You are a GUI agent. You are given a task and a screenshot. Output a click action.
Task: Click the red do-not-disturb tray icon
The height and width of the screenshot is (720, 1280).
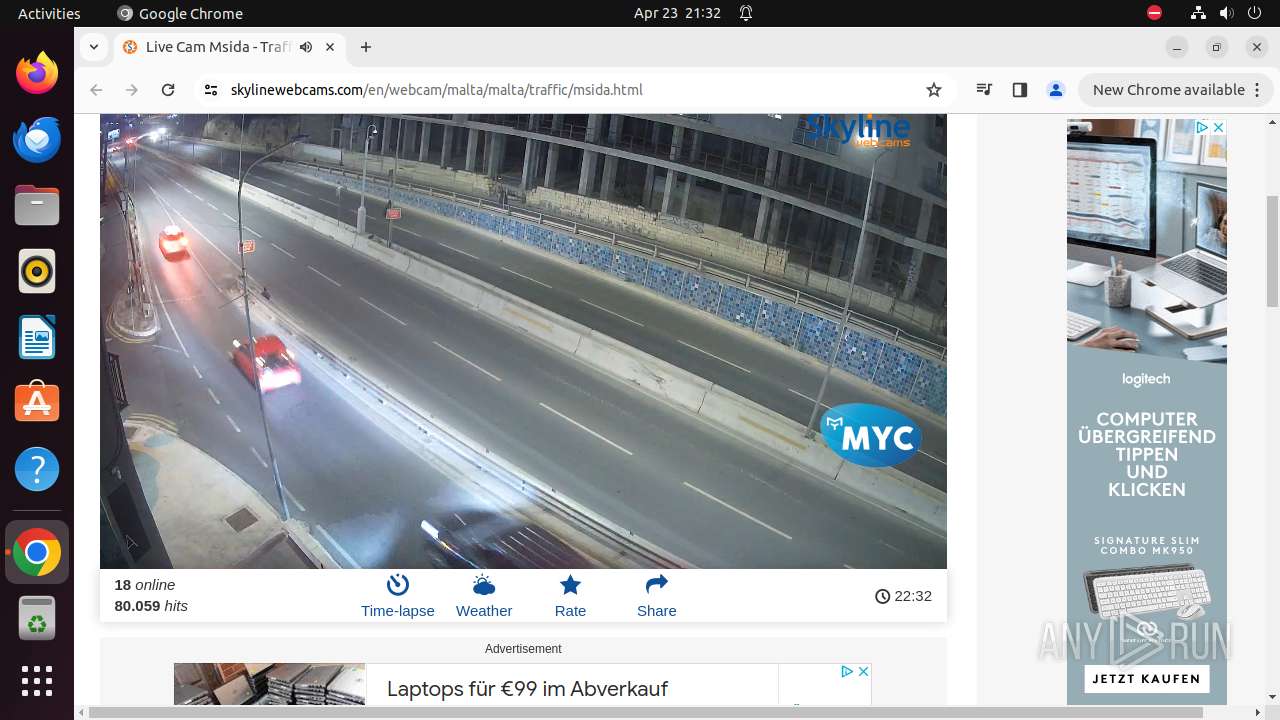(x=1154, y=13)
